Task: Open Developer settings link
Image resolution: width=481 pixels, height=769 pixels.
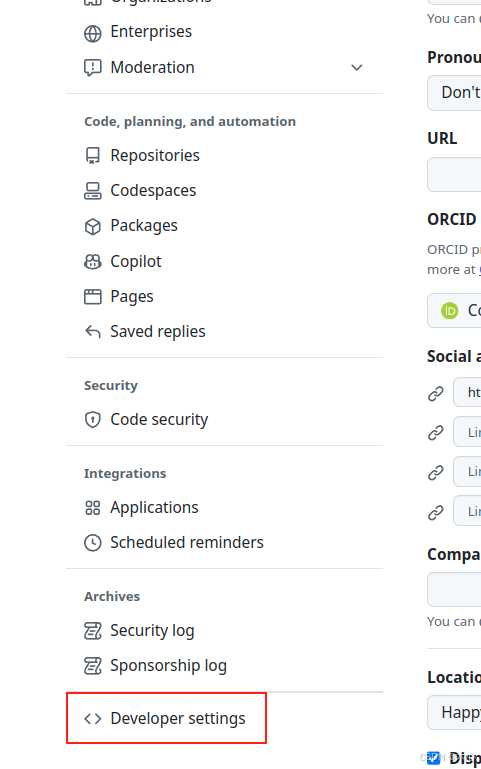Action: click(178, 718)
